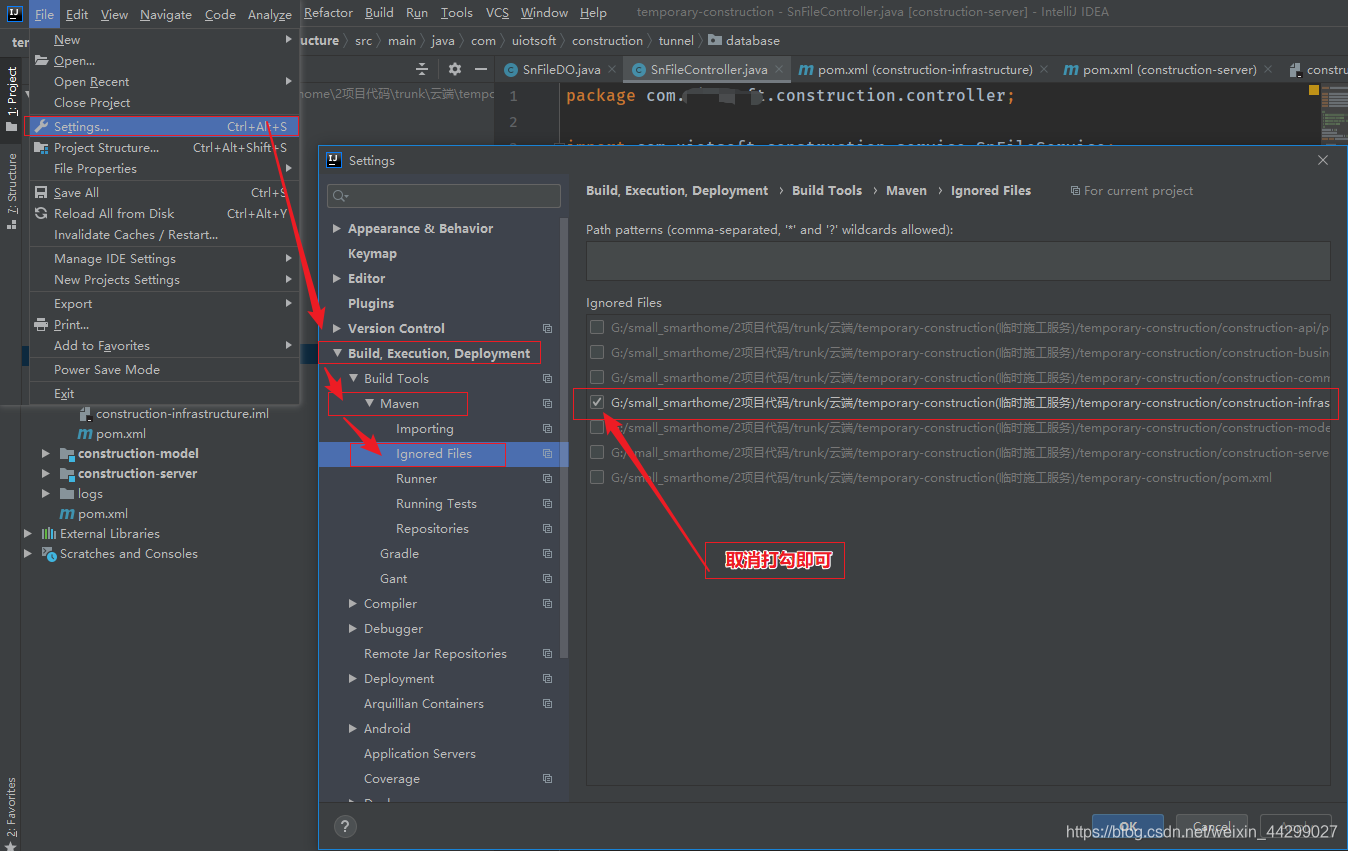
Task: Close the pom.xml (construction-infrastructure) tab
Action: pos(1045,70)
